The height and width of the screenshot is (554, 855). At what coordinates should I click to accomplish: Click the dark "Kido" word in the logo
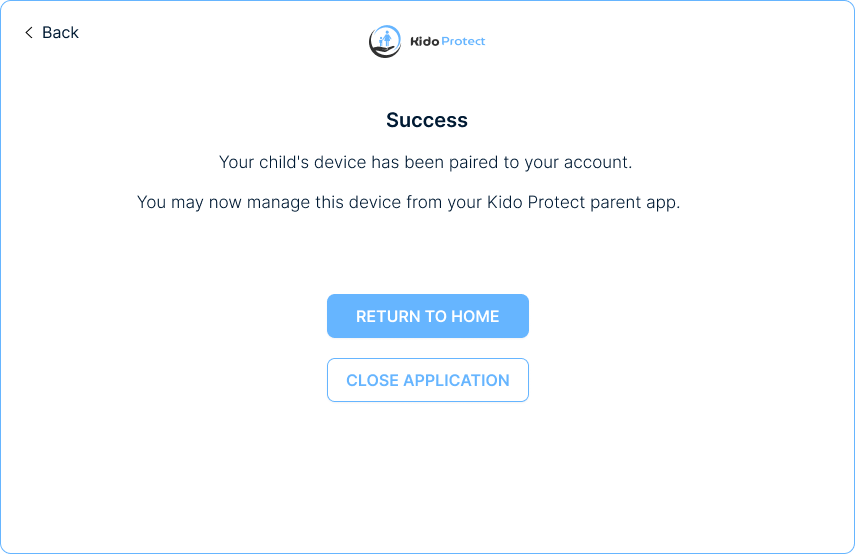point(425,42)
